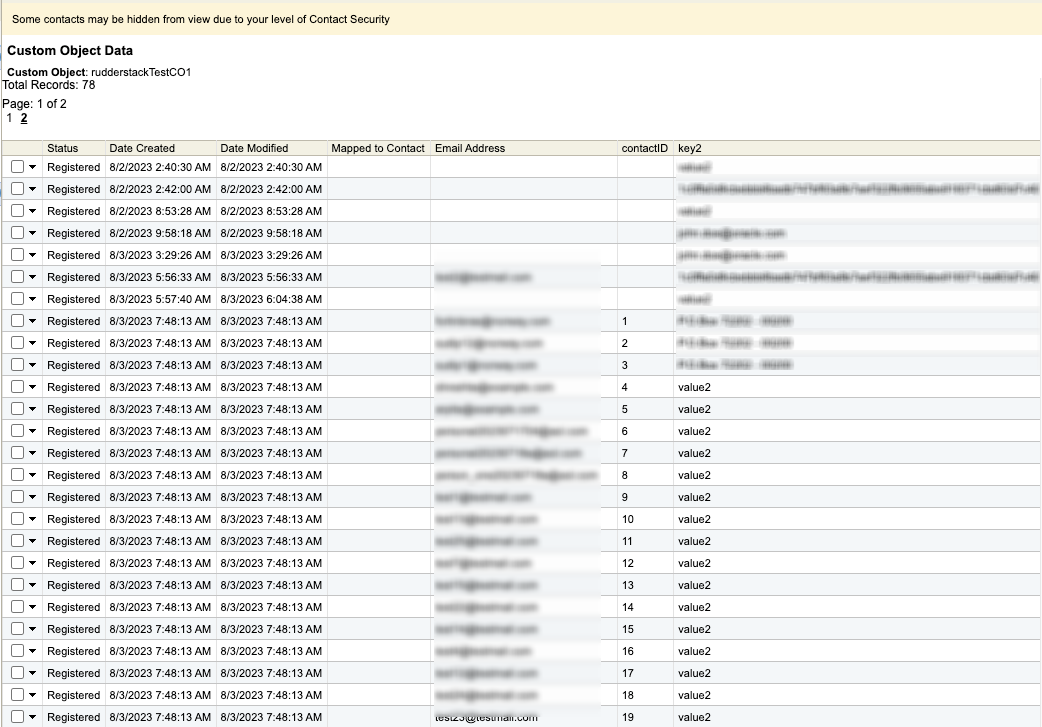
Task: Click row dropdown arrow for contactID 17
Action: (32, 674)
